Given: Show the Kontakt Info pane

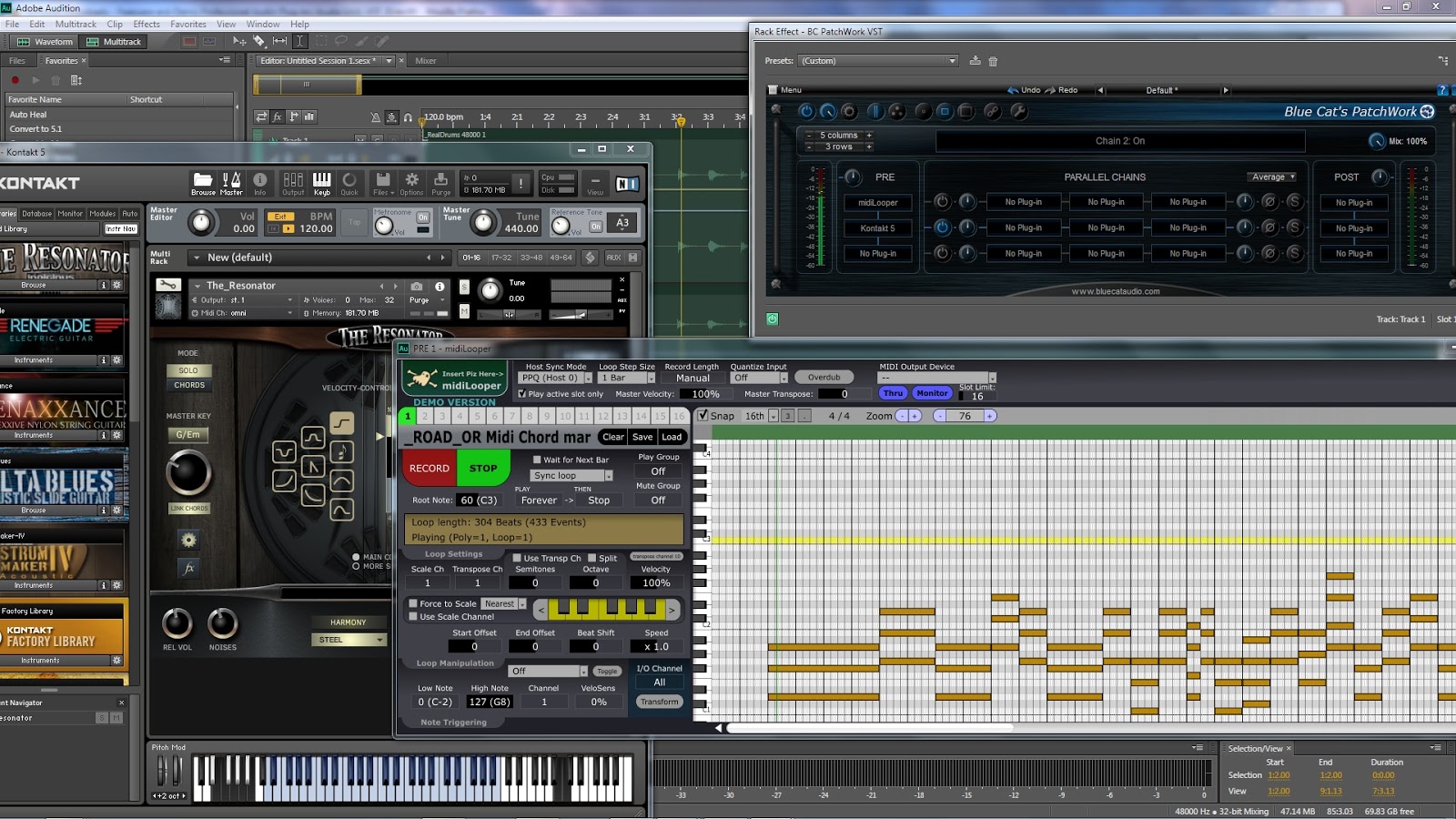Looking at the screenshot, I should point(260,183).
